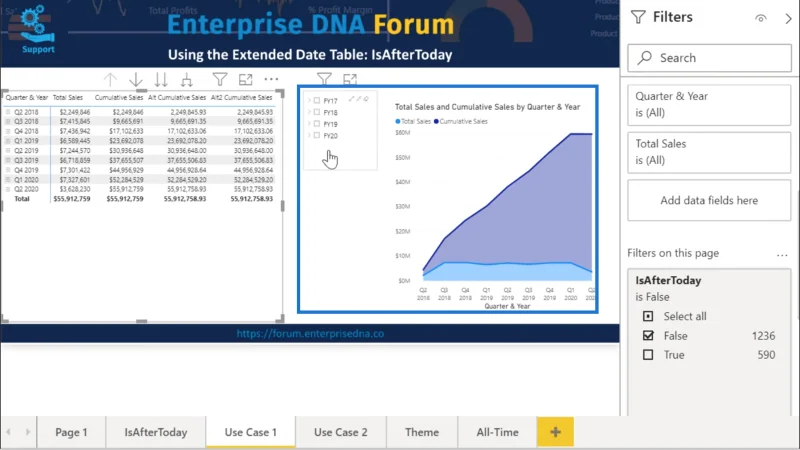
Task: Expand the FY18 hierarchy node
Action: tap(309, 112)
